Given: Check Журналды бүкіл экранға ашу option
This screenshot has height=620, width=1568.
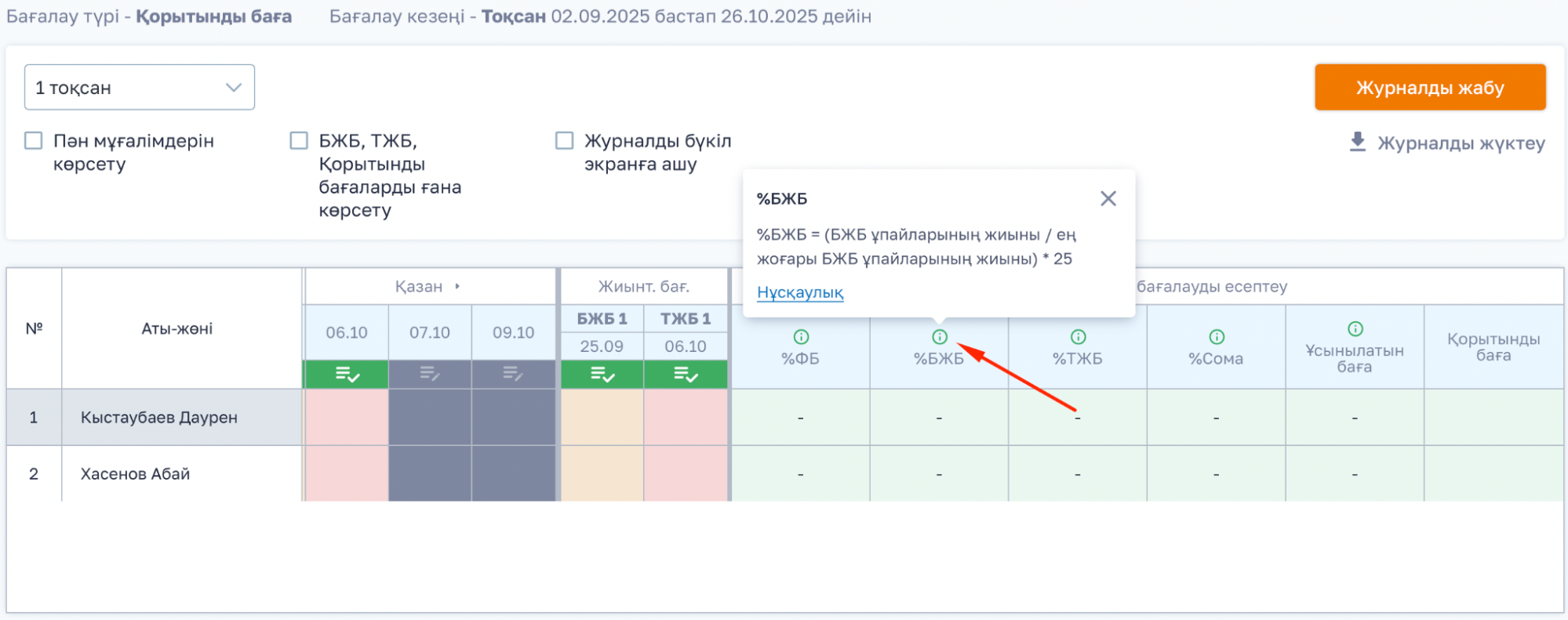Looking at the screenshot, I should coord(565,141).
